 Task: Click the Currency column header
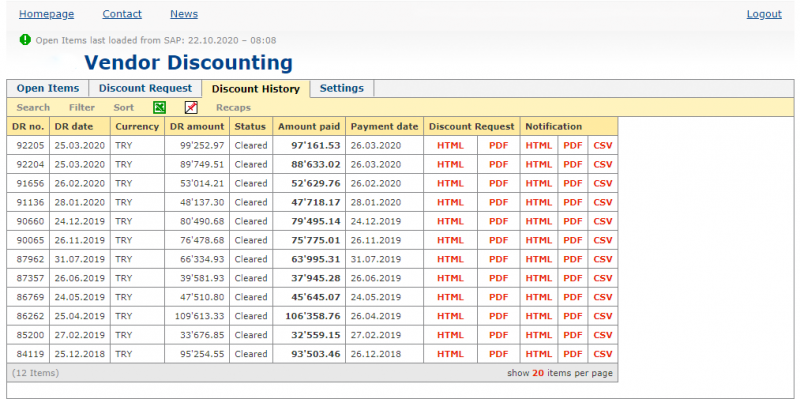(137, 127)
